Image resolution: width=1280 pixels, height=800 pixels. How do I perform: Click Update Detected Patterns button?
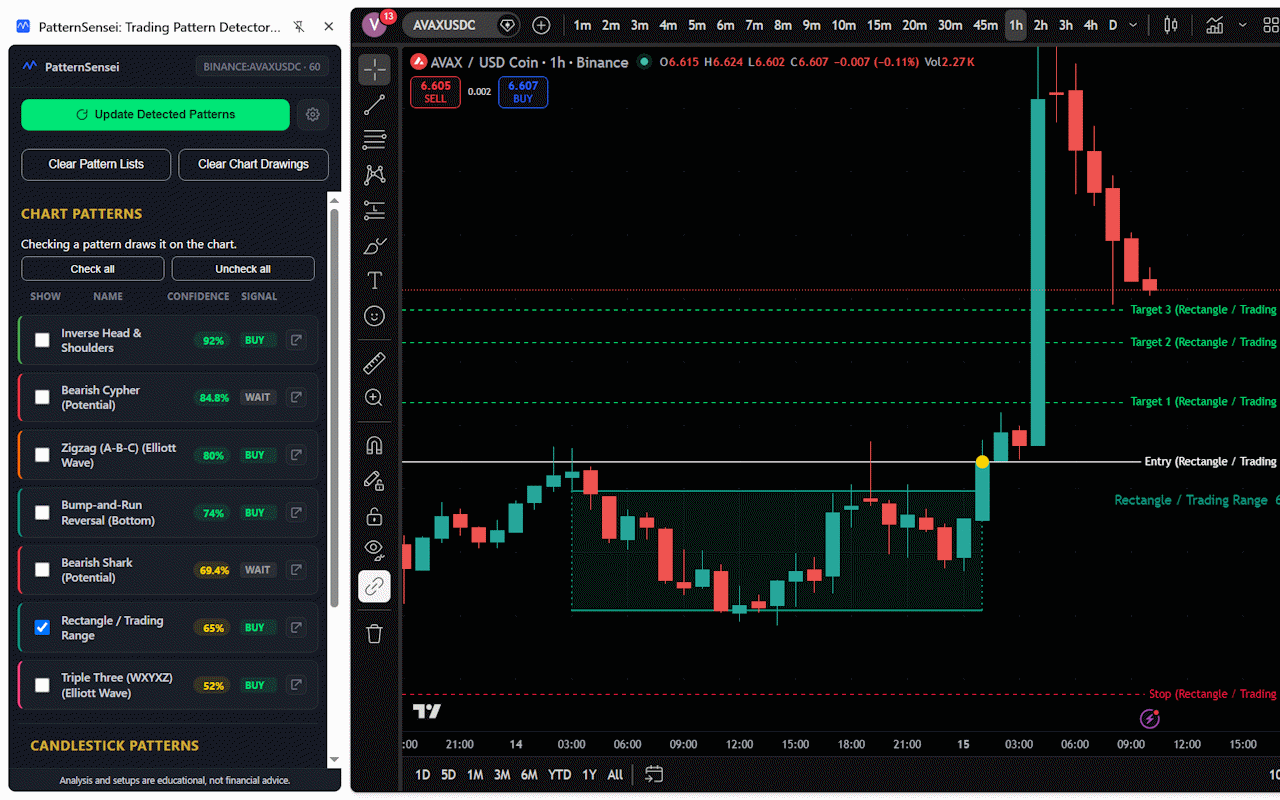[x=155, y=115]
